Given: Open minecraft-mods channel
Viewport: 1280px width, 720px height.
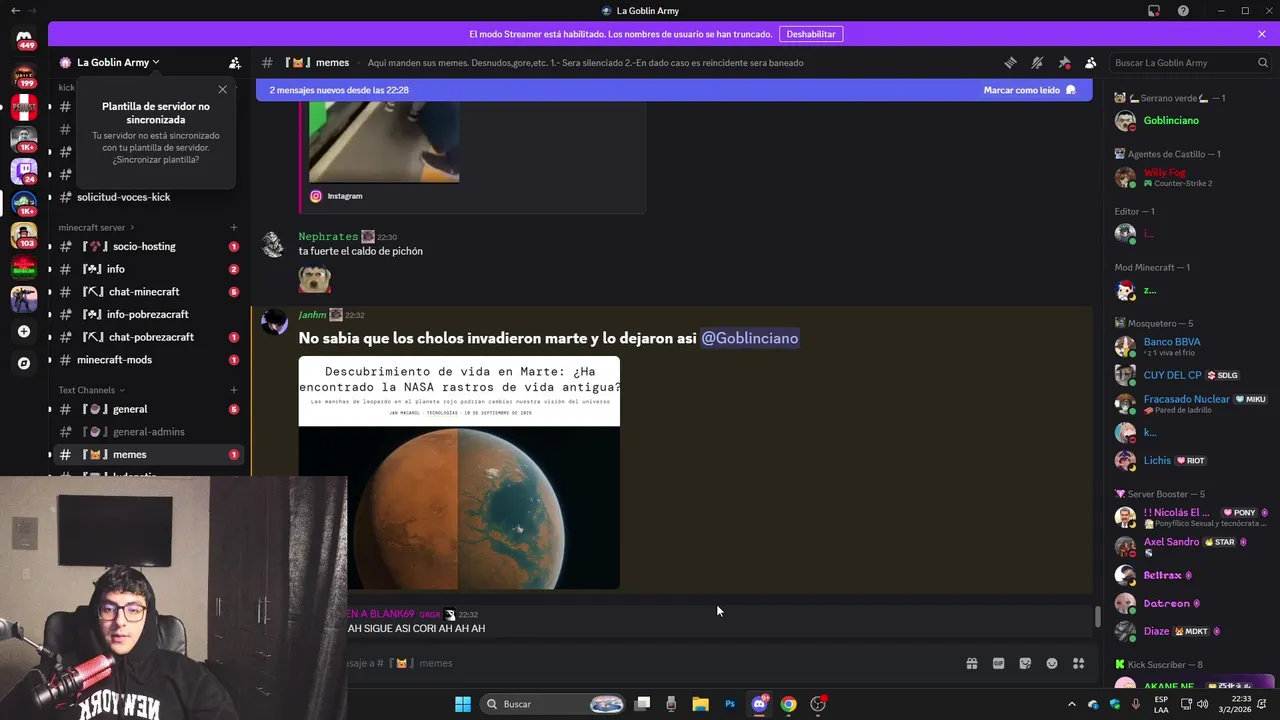Looking at the screenshot, I should click(x=150, y=360).
